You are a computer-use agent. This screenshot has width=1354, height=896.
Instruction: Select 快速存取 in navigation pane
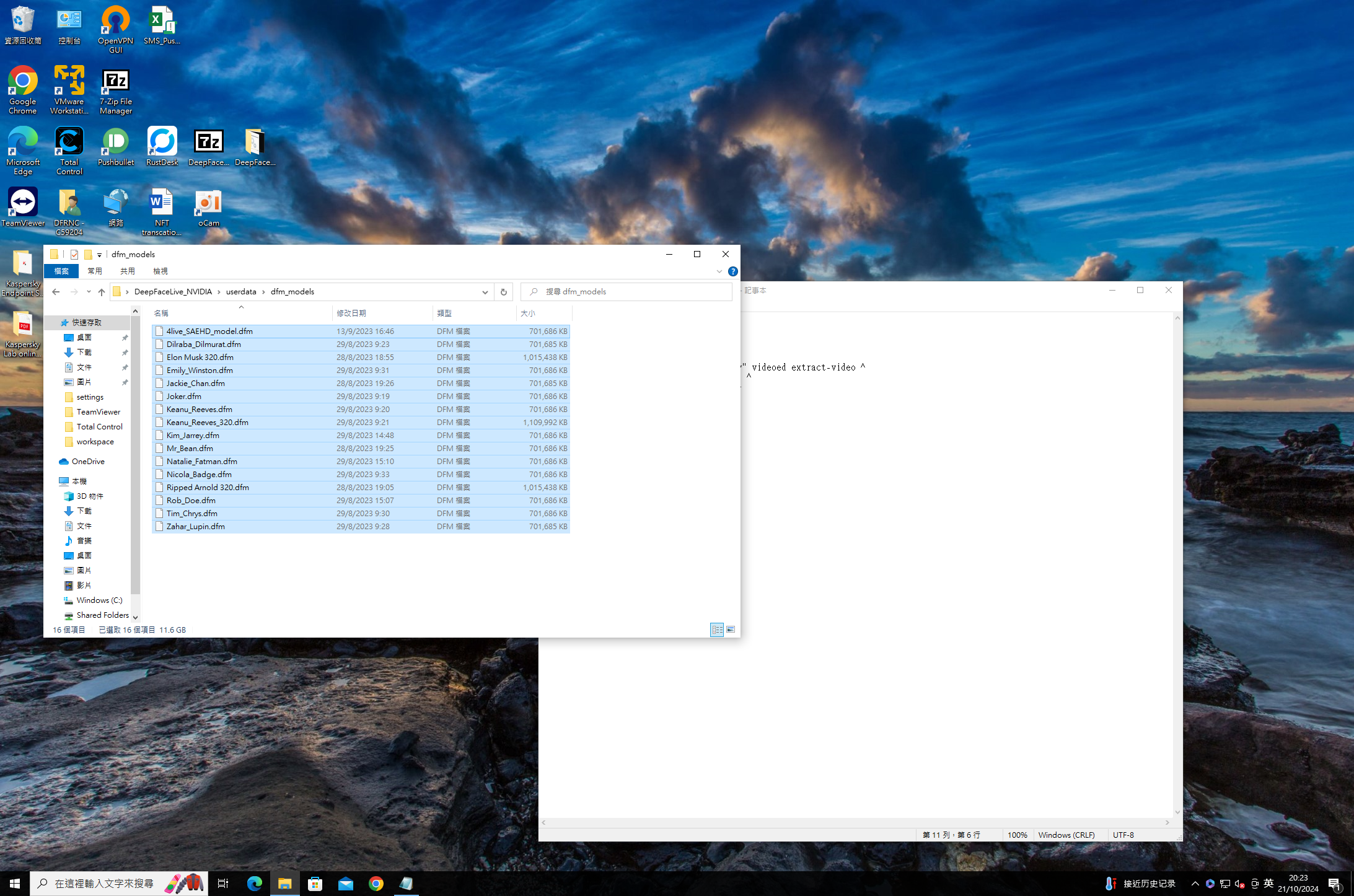(x=86, y=323)
